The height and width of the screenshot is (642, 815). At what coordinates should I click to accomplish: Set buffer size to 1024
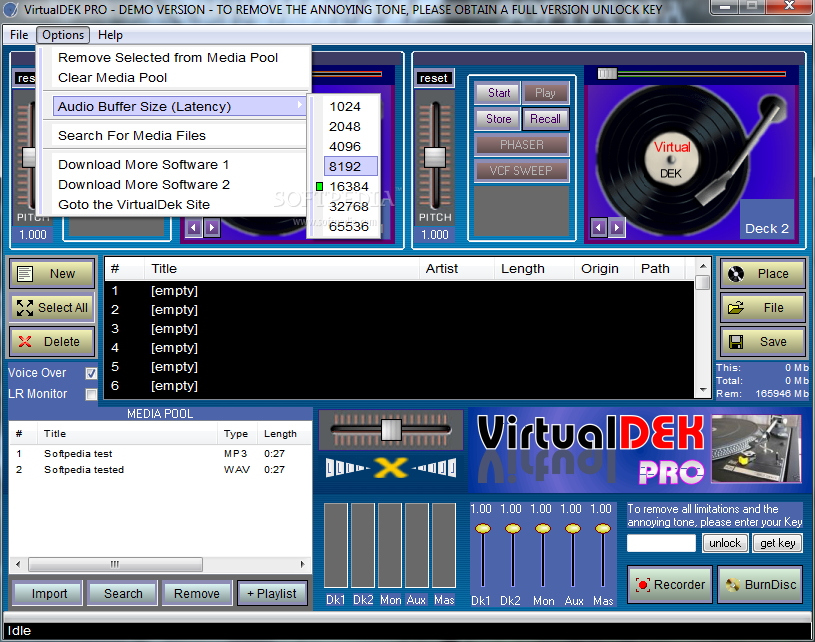[x=345, y=107]
